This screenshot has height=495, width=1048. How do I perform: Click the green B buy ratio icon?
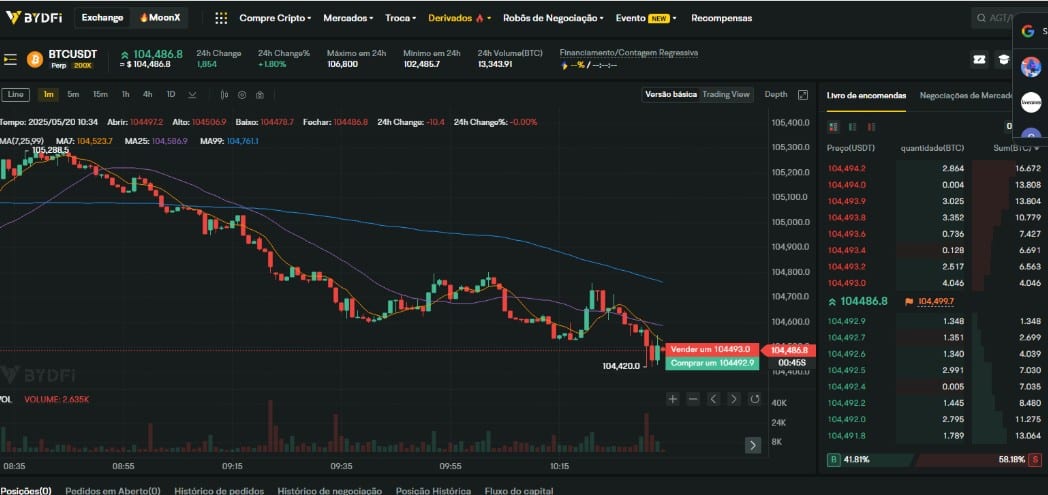coord(833,460)
